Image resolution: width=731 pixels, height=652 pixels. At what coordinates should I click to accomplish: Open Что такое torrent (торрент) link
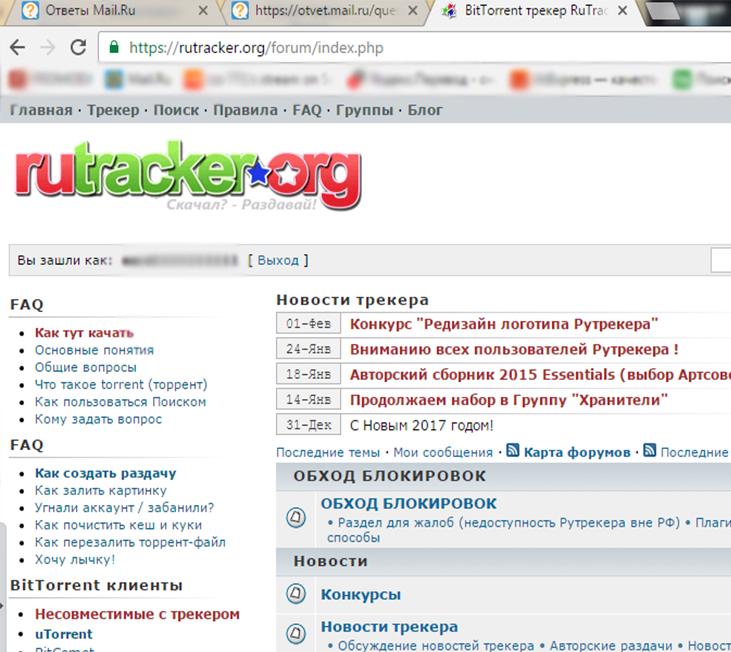pos(121,384)
